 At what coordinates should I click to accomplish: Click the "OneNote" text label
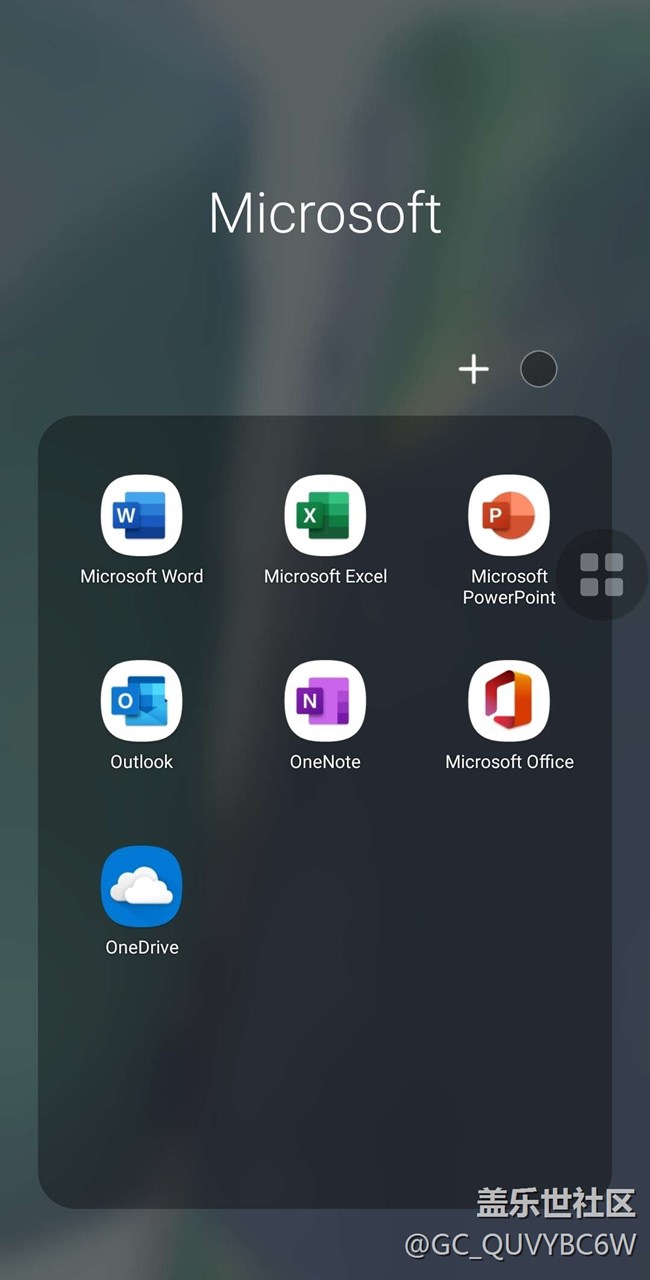[x=325, y=762]
